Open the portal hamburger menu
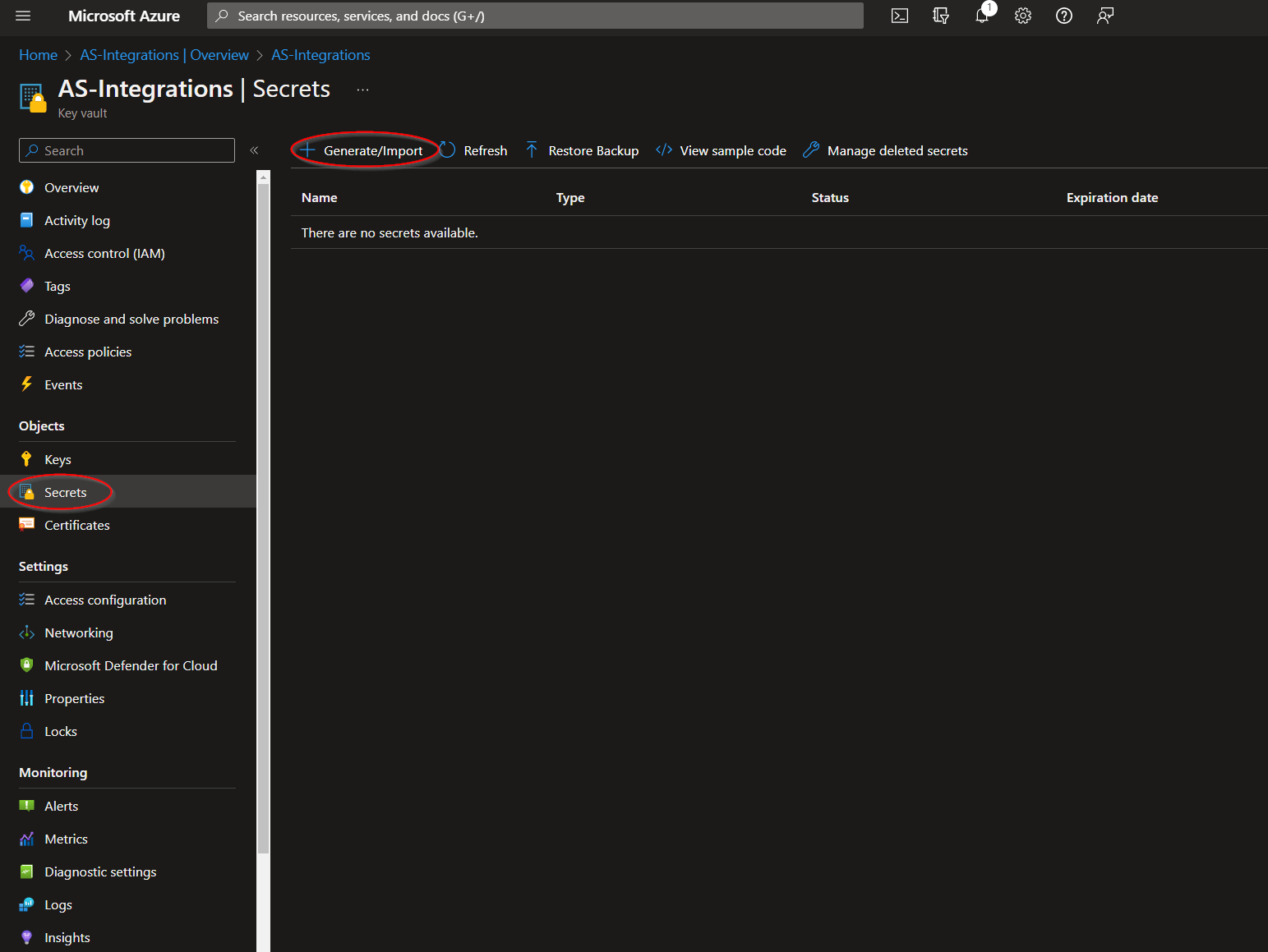 click(x=23, y=16)
